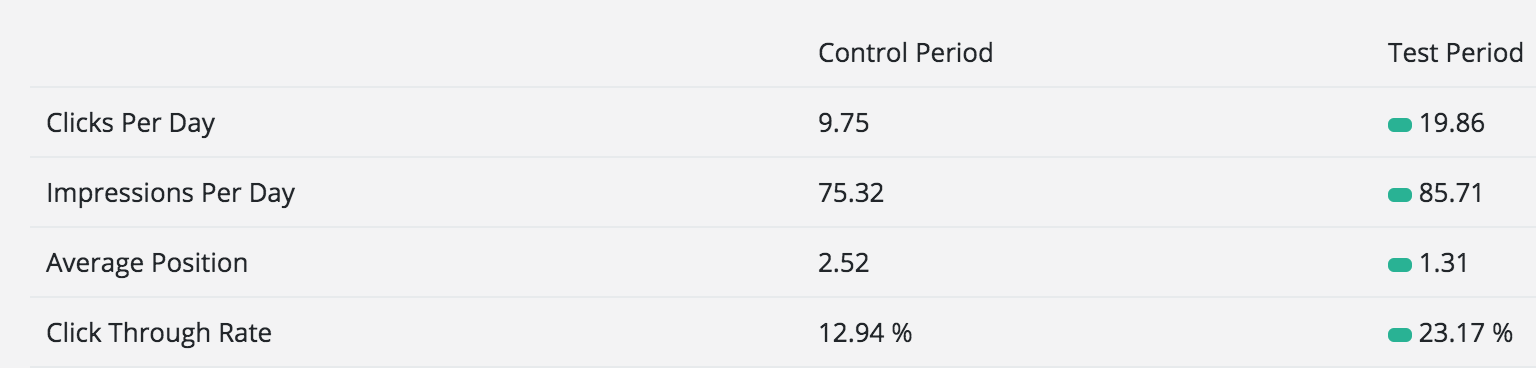Select control period value 2.52

(843, 263)
